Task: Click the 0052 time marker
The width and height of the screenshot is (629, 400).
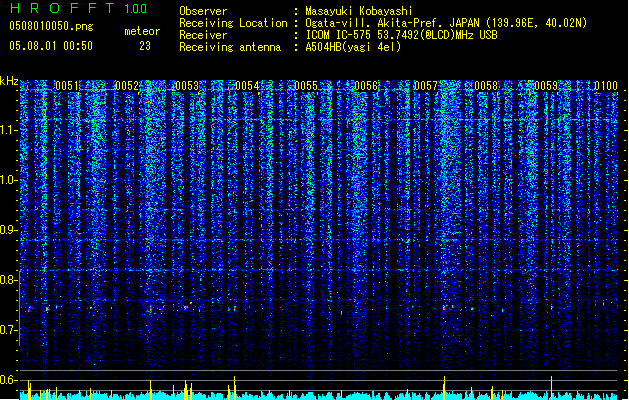Action: pos(127,86)
